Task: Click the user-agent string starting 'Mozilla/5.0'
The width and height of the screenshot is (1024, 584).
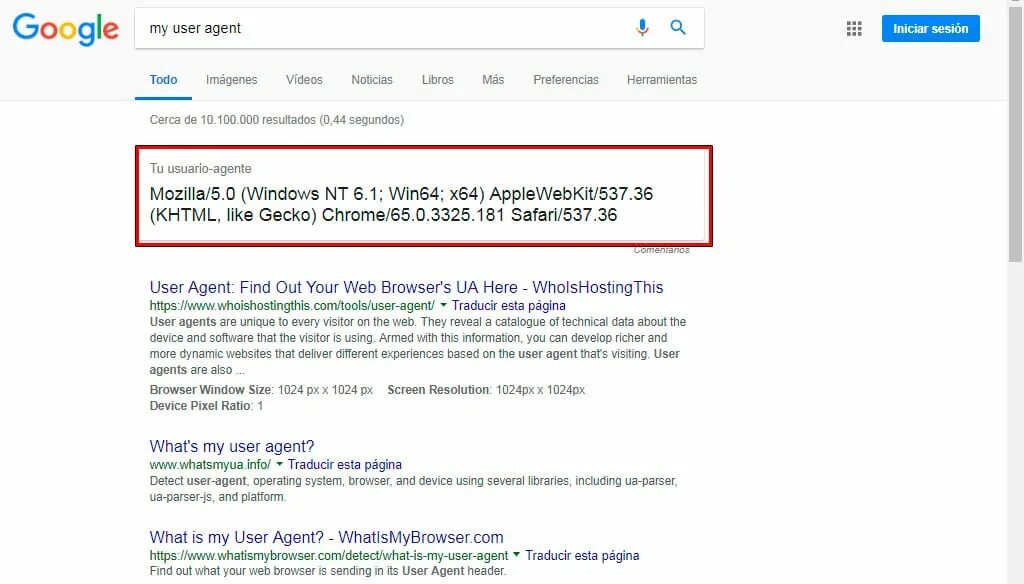Action: 401,204
